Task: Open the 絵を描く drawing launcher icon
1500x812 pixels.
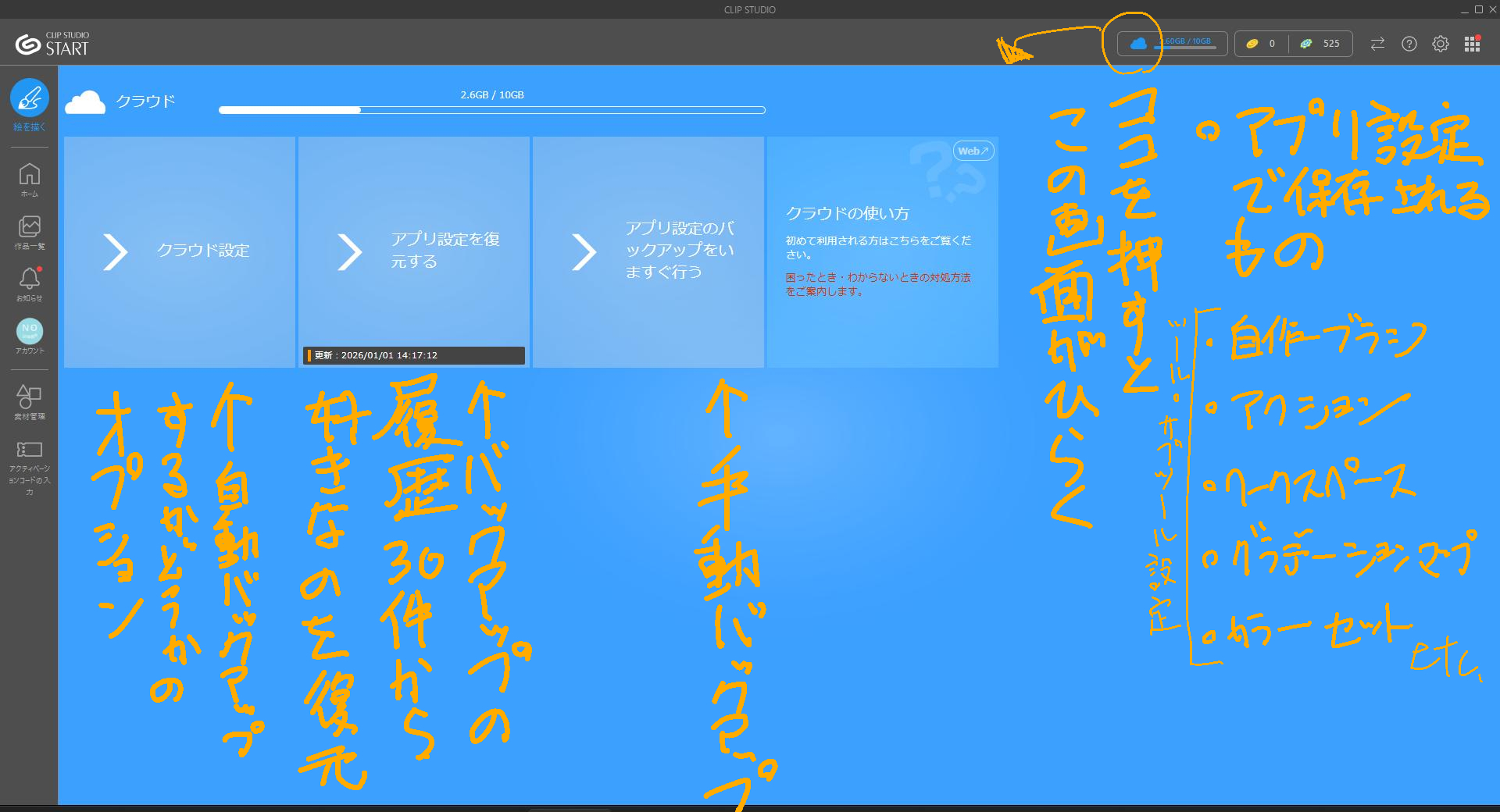Action: [30, 98]
